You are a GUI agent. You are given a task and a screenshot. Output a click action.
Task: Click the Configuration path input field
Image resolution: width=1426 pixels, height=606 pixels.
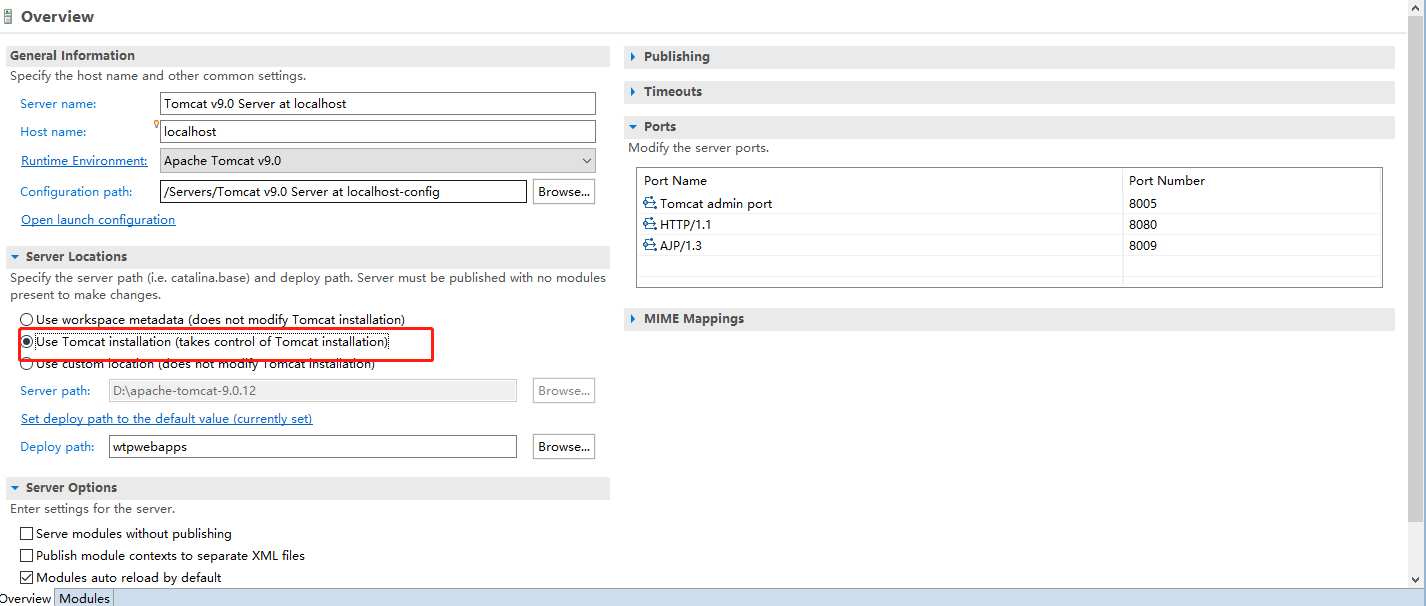pyautogui.click(x=343, y=192)
